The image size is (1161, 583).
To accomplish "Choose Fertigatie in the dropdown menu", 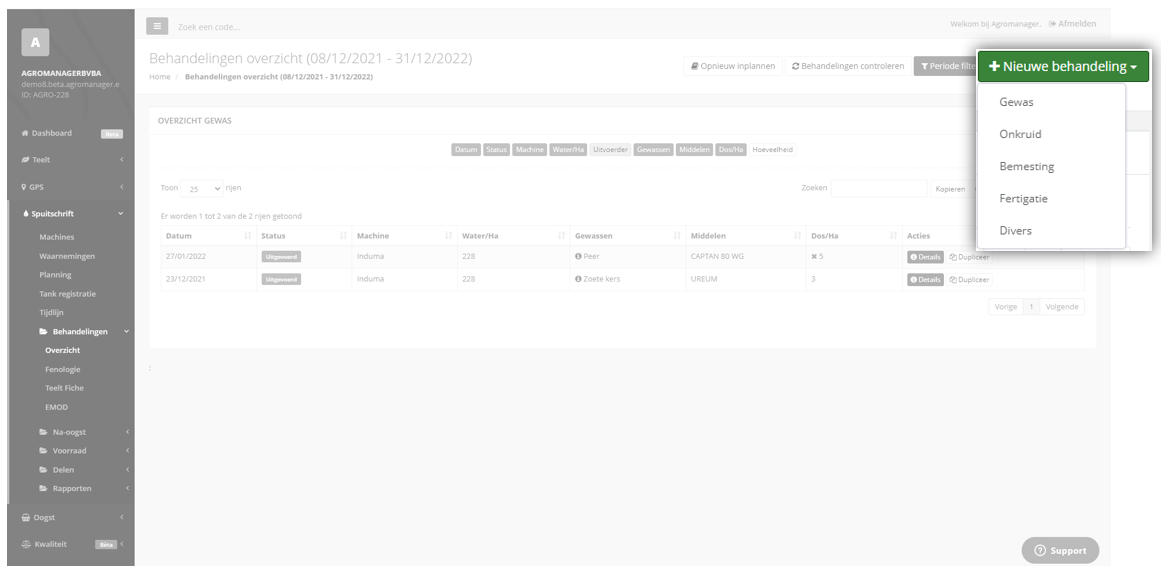I will pos(1023,199).
